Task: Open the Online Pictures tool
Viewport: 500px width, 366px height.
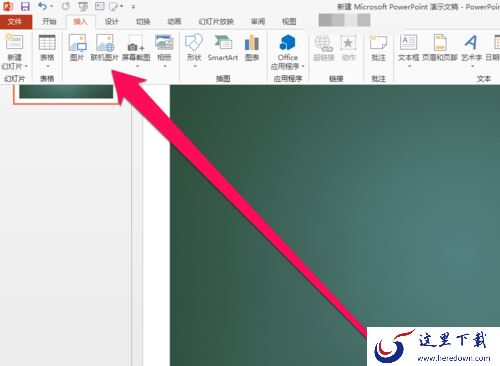Action: click(105, 48)
